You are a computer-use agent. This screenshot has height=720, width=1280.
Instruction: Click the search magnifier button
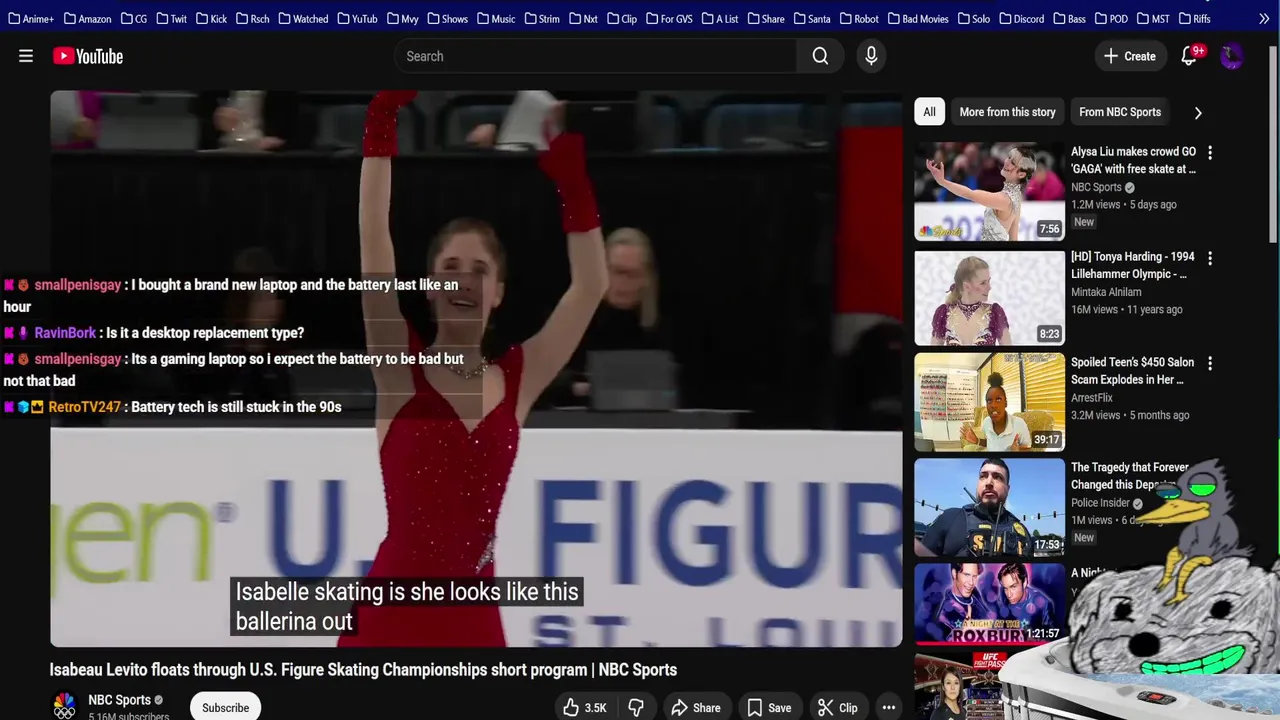coord(820,56)
